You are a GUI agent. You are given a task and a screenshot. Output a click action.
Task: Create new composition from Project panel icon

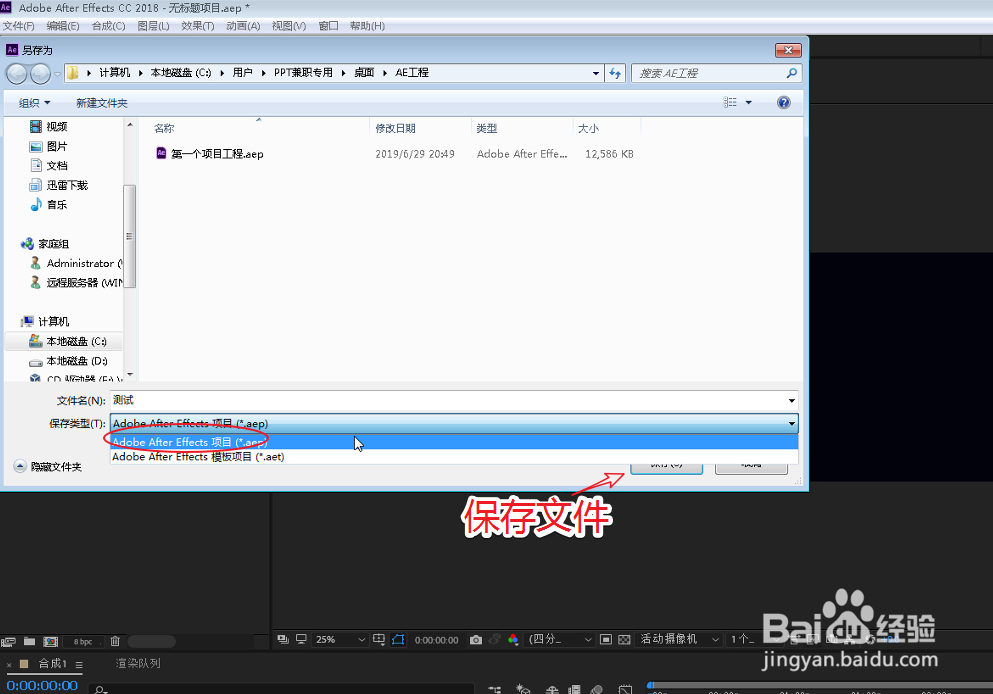pos(51,641)
